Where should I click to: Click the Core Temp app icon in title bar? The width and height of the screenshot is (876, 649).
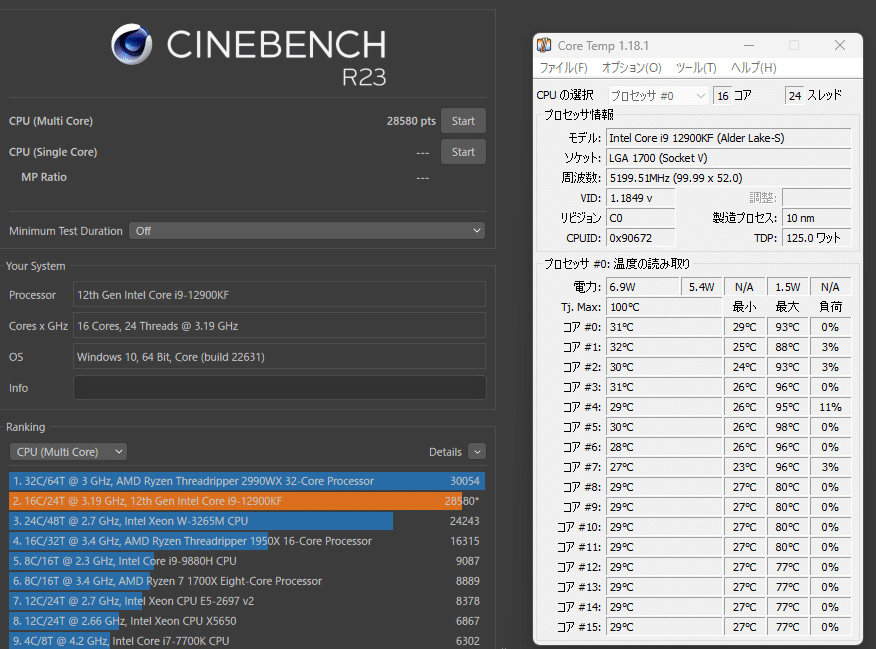pyautogui.click(x=544, y=45)
